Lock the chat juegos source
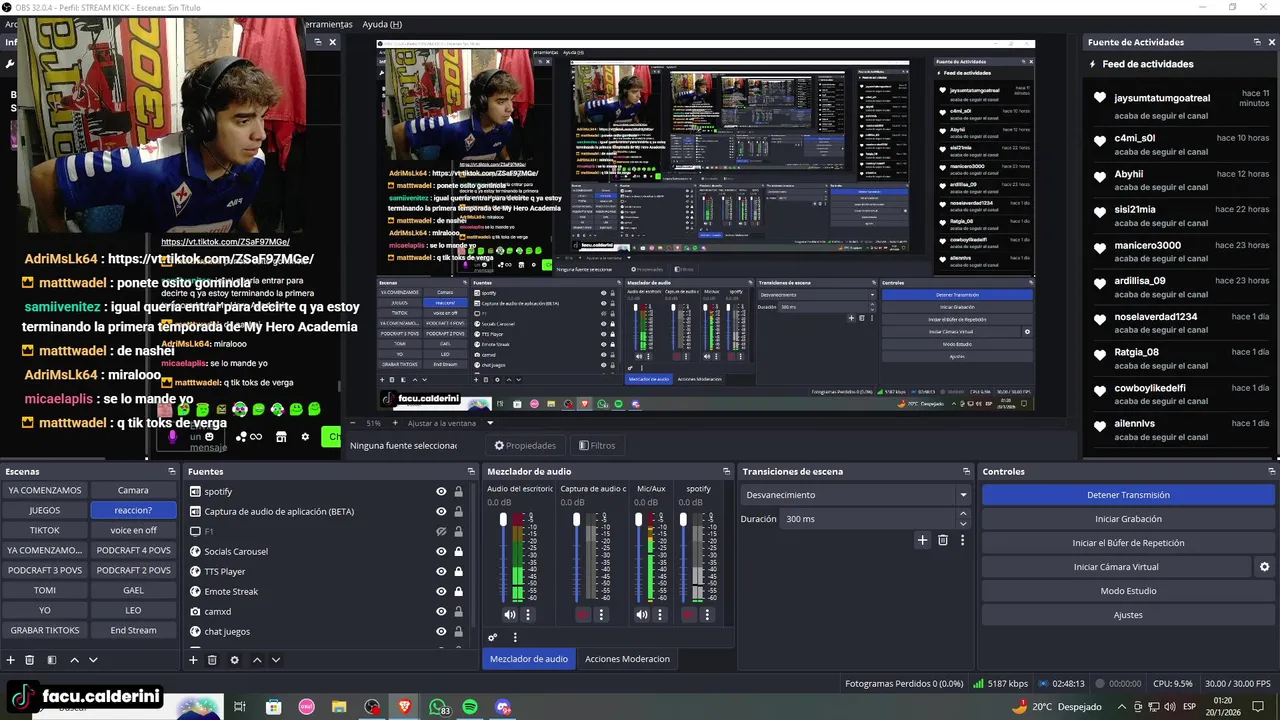The width and height of the screenshot is (1280, 720). 458,631
